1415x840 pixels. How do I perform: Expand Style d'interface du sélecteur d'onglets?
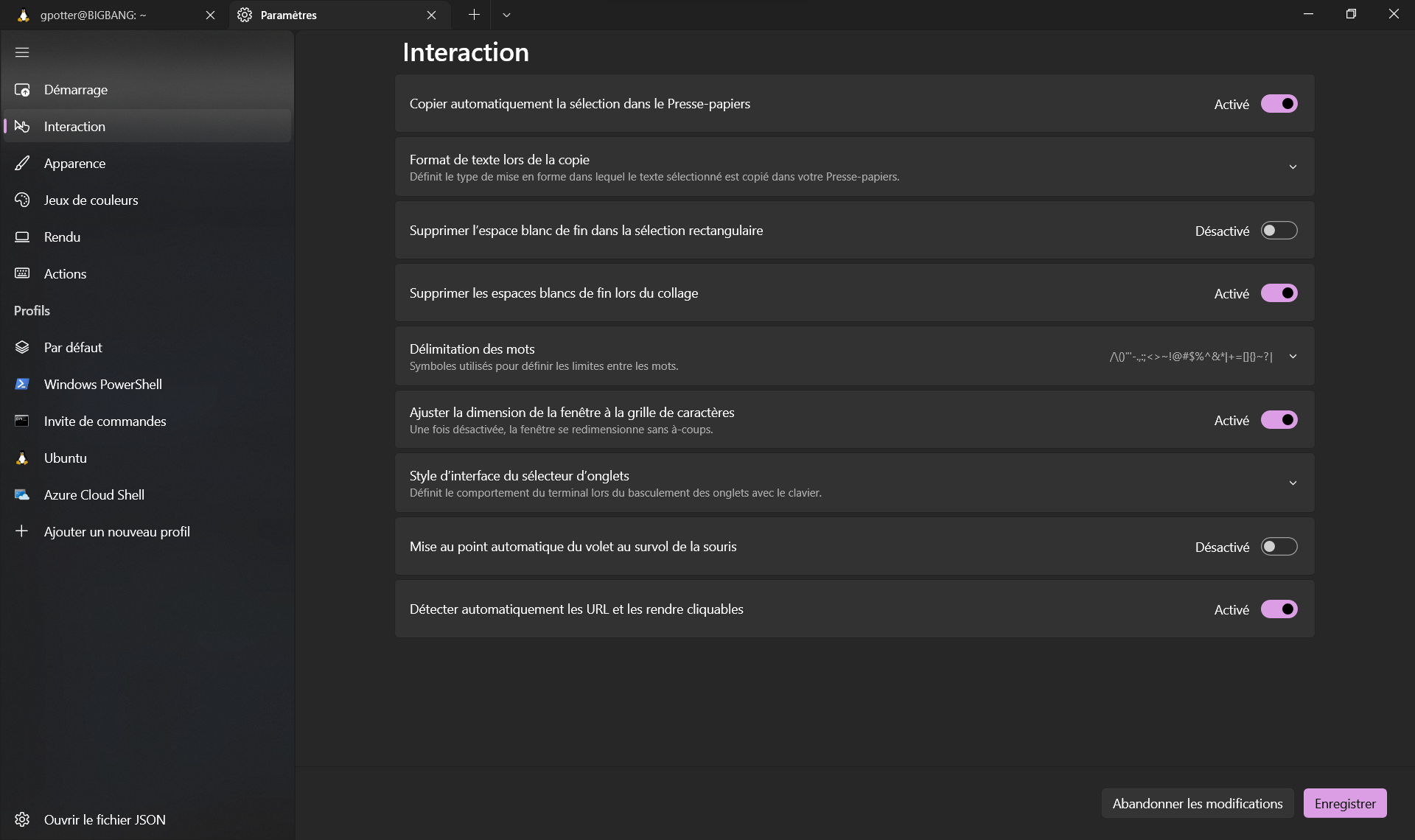[855, 483]
